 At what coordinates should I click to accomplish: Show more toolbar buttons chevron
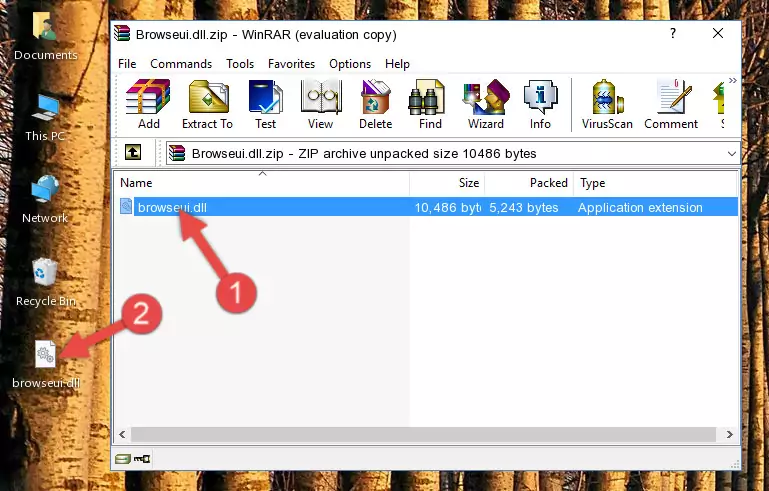tap(732, 80)
